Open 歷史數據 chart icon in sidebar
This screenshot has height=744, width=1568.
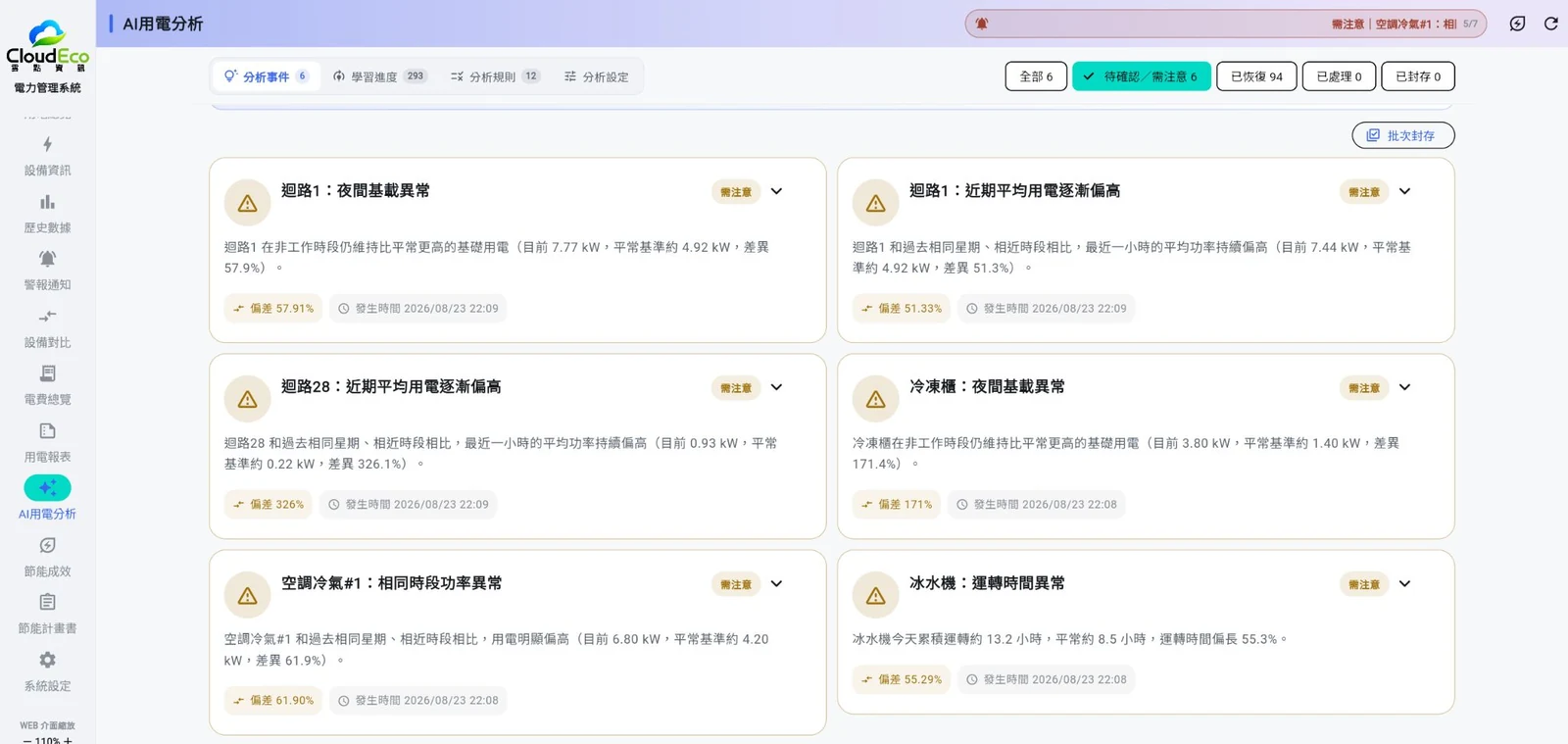click(47, 202)
